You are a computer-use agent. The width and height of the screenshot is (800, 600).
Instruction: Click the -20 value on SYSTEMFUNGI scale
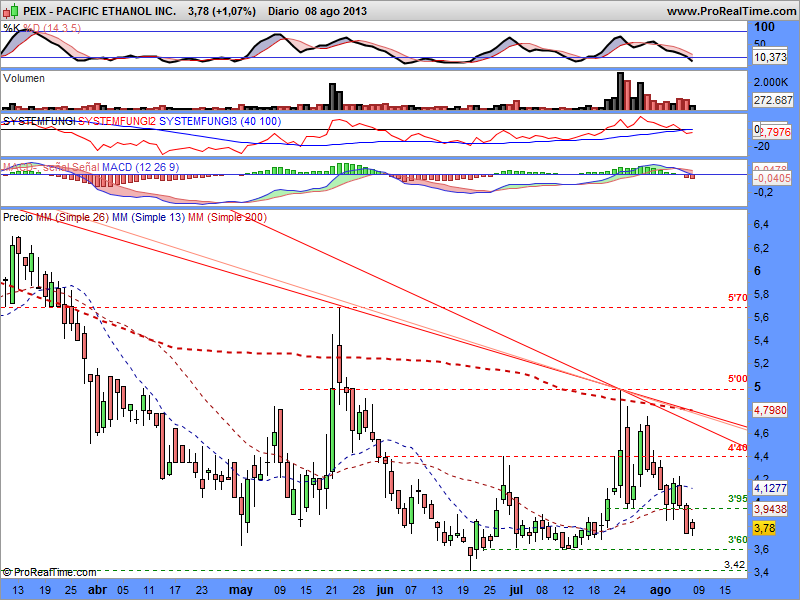tap(762, 146)
